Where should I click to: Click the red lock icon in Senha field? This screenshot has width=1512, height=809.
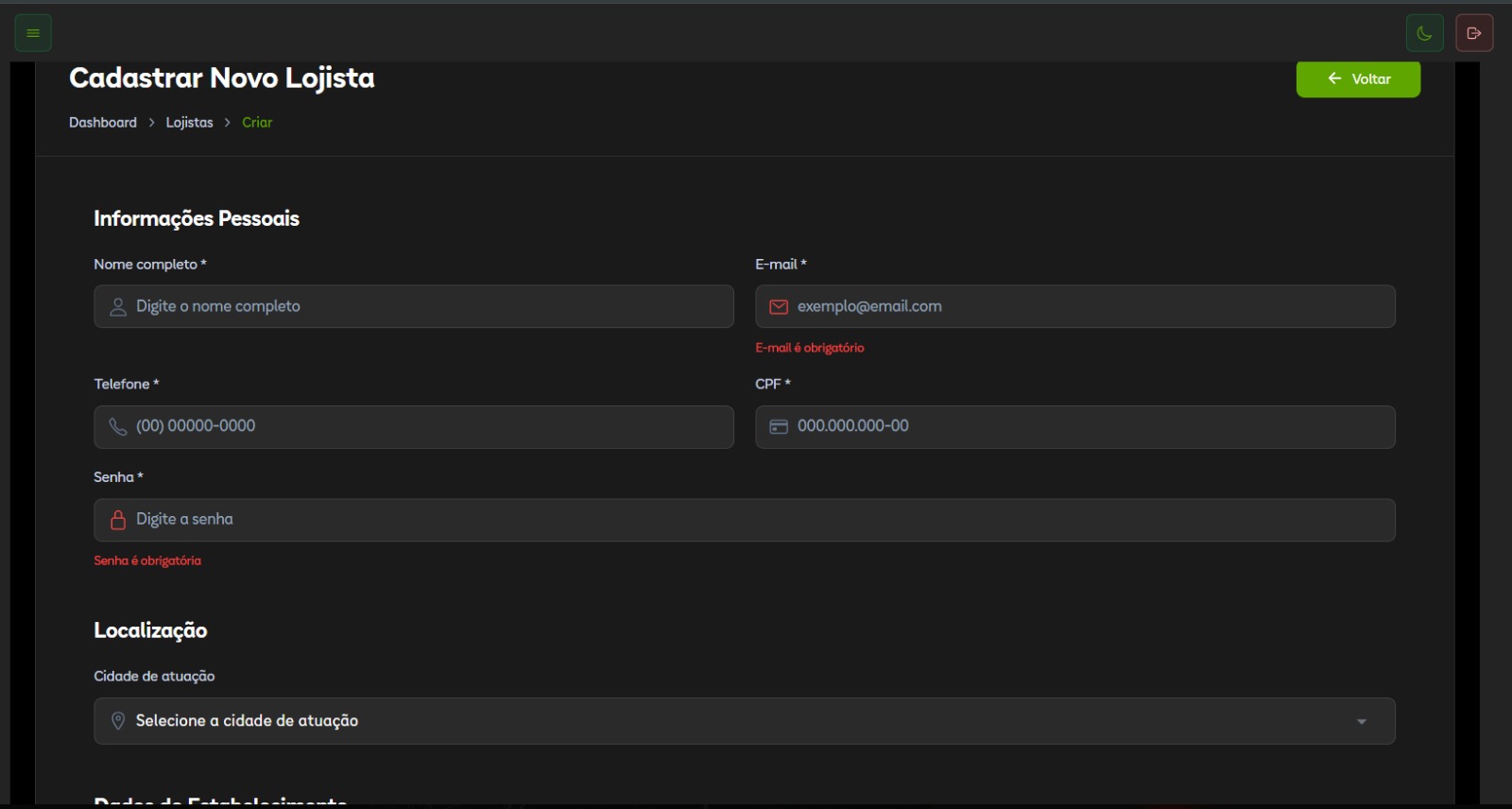click(x=118, y=520)
